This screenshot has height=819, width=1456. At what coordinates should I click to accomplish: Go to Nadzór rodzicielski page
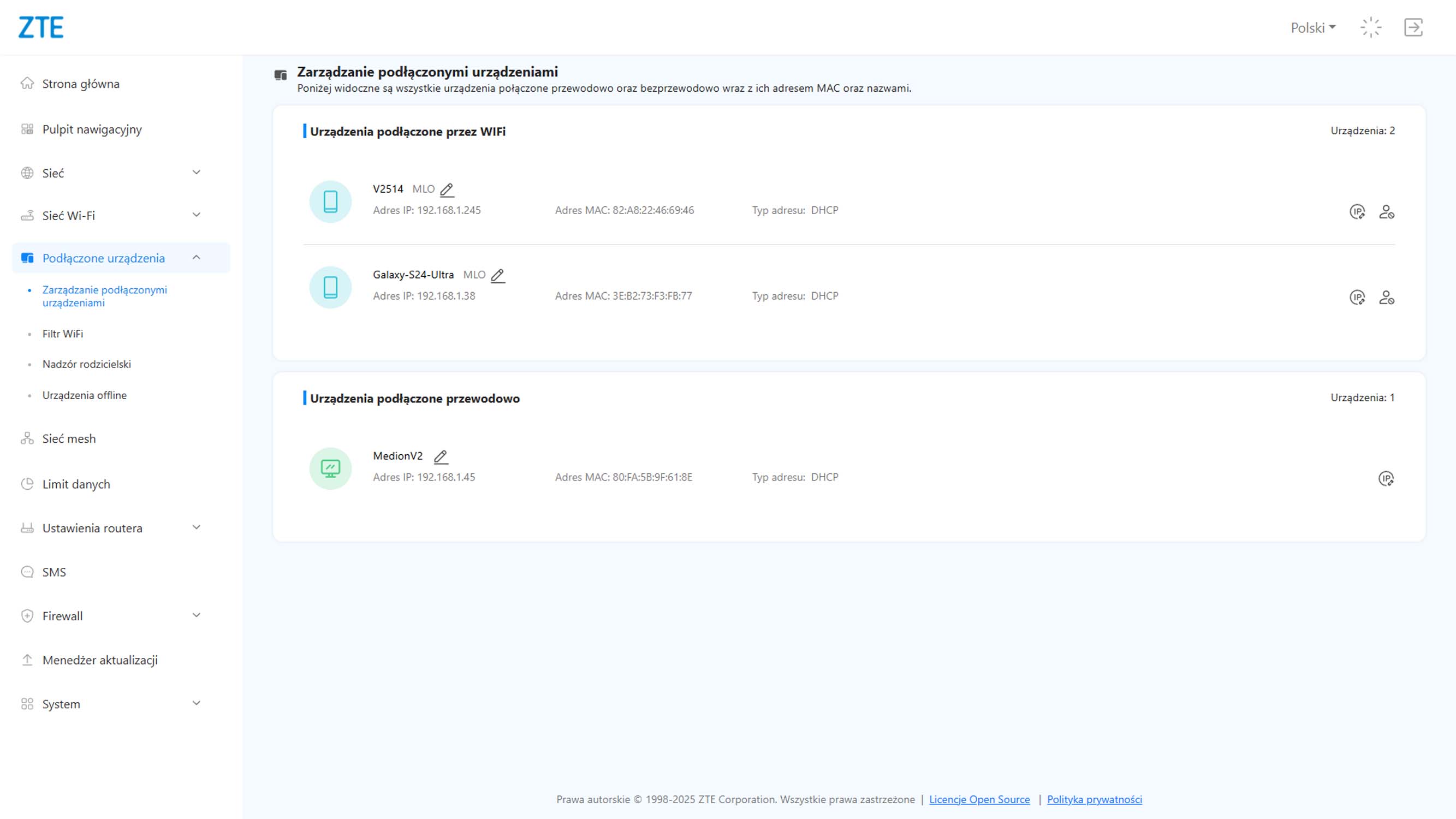[86, 365]
